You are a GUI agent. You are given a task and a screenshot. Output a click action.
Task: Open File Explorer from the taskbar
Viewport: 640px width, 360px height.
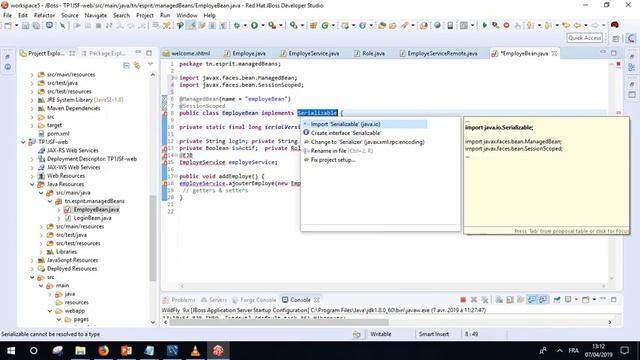click(x=80, y=350)
